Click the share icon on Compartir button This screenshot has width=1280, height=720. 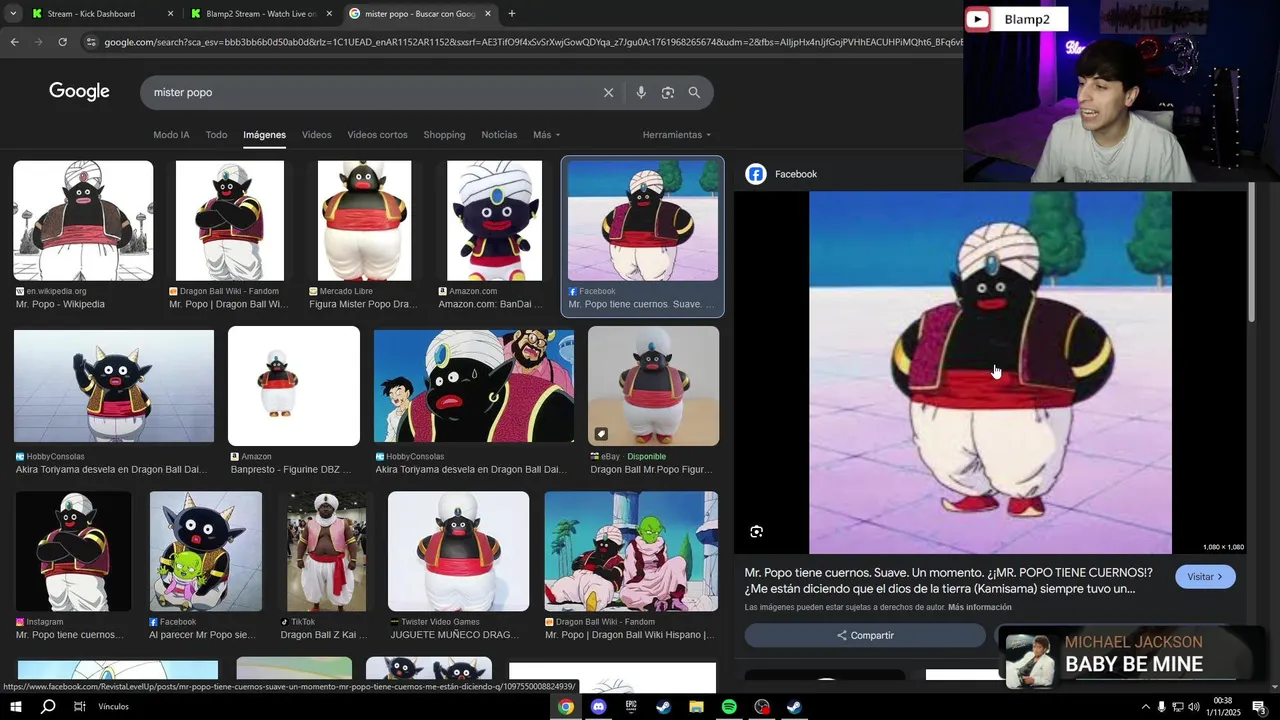point(842,635)
